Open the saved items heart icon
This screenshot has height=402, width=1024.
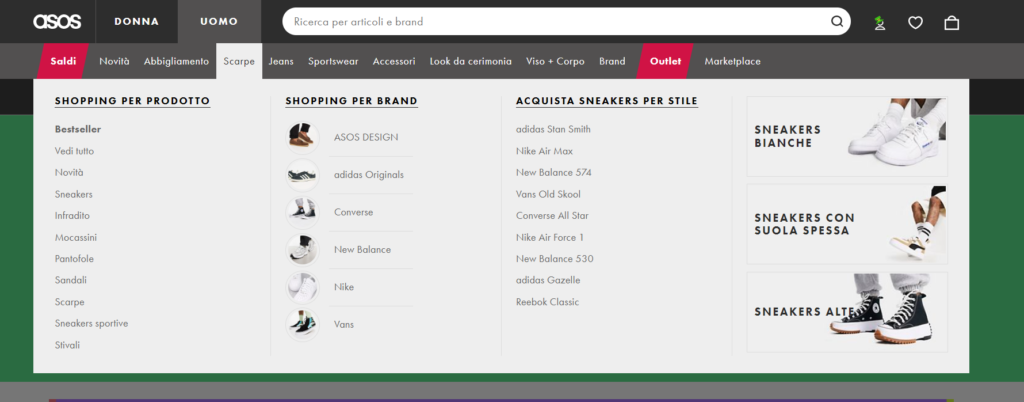tap(916, 22)
